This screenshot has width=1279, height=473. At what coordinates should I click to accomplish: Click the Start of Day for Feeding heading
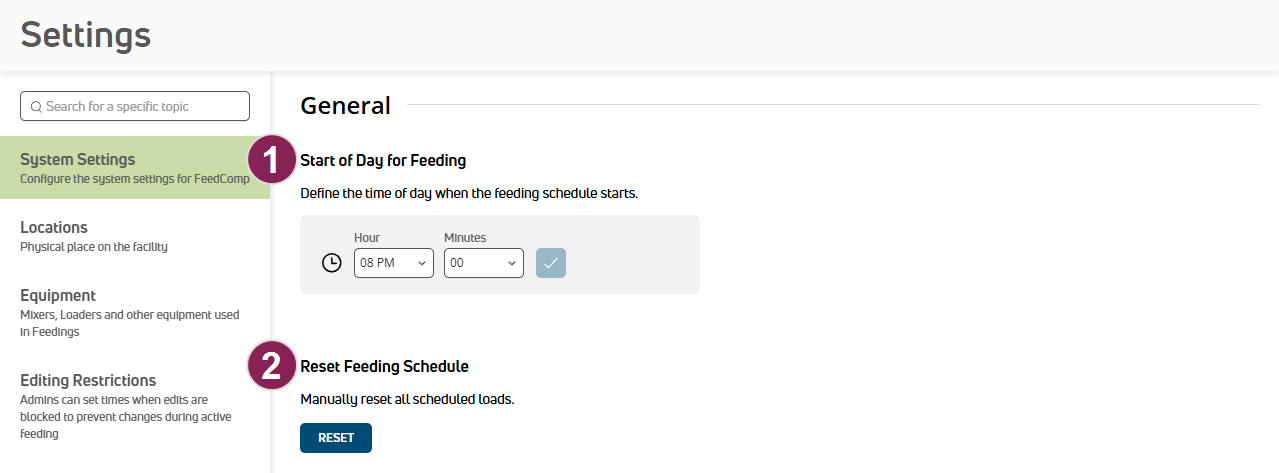pos(383,160)
